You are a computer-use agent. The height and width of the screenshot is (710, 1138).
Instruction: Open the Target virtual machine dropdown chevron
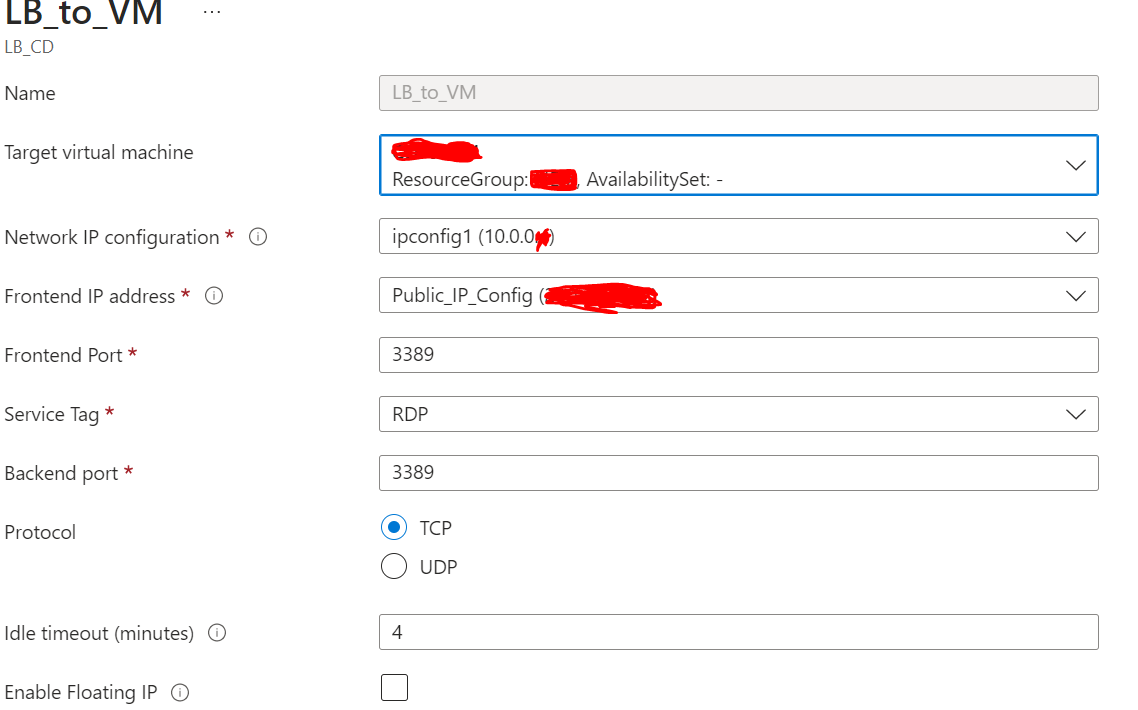1077,164
